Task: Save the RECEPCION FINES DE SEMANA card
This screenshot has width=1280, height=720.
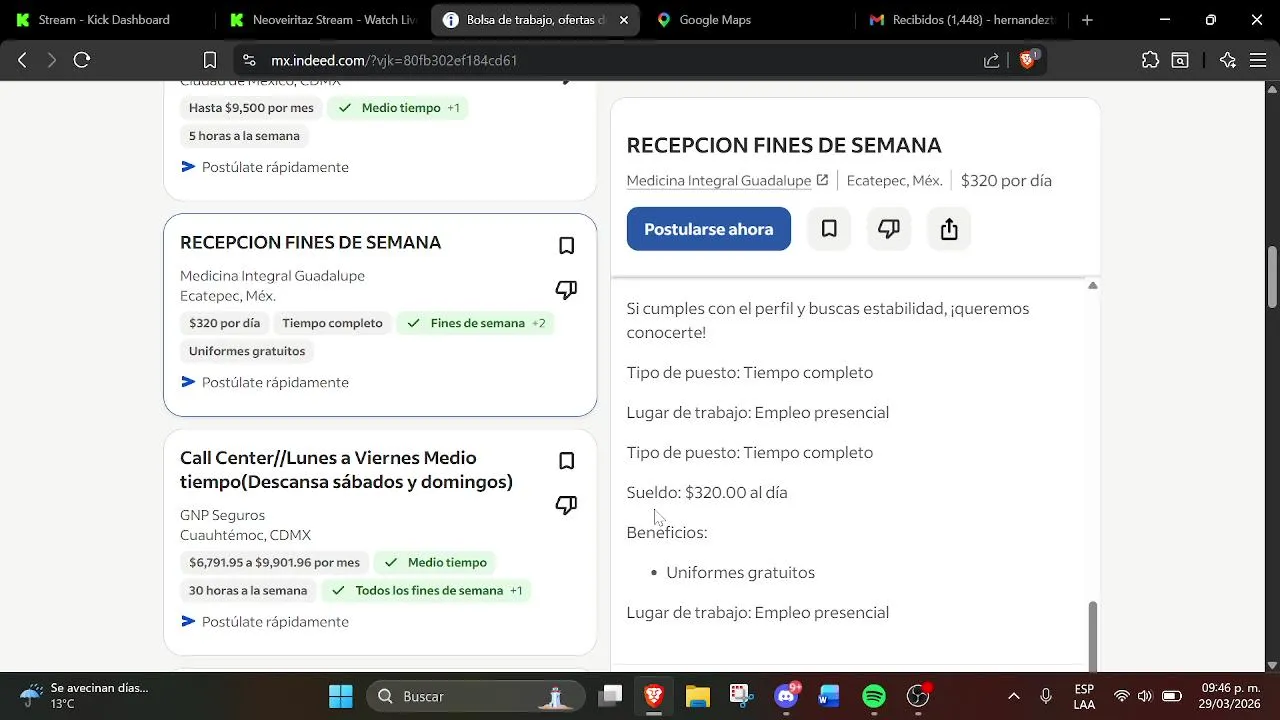Action: click(566, 246)
